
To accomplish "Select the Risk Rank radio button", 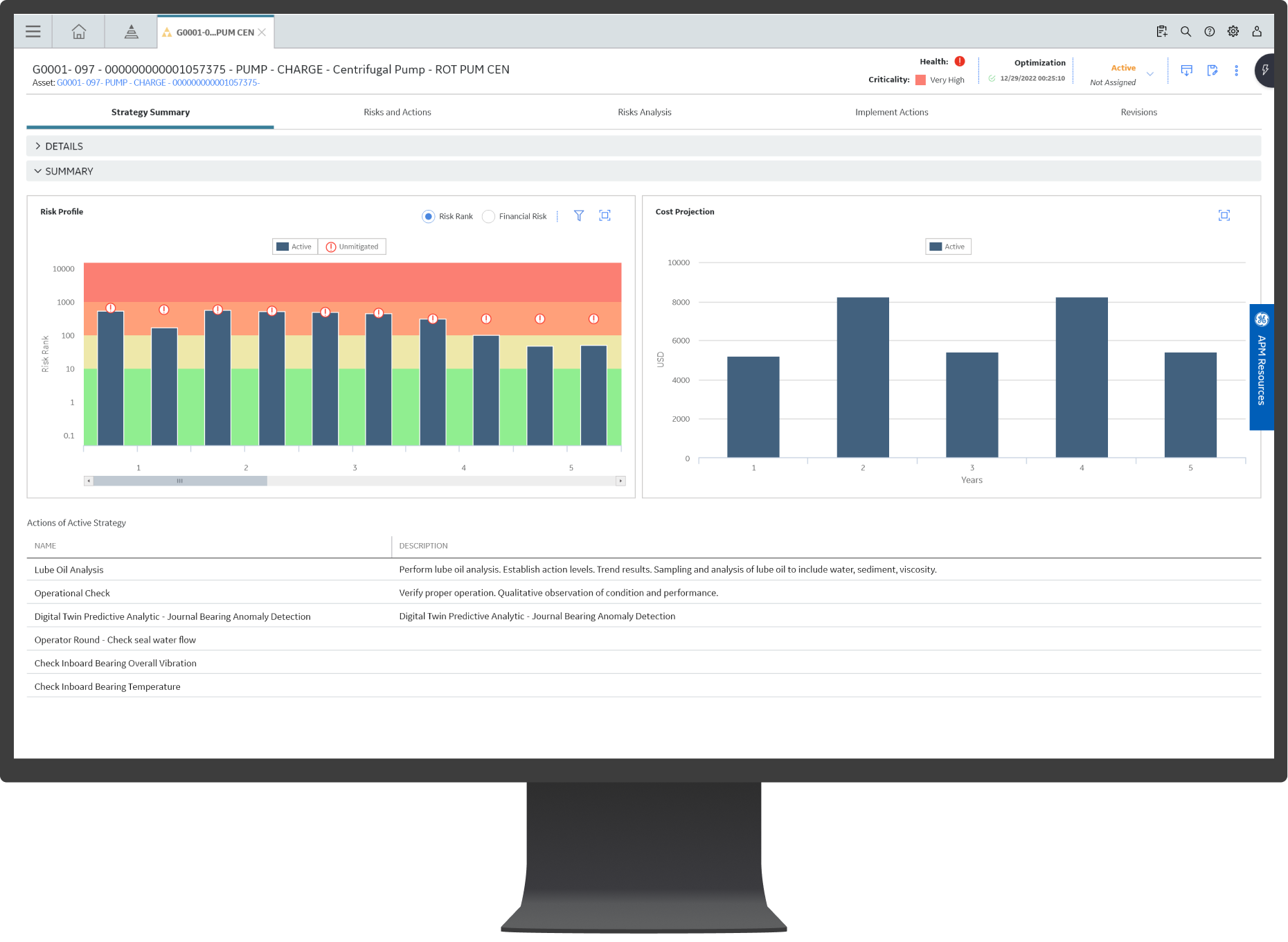I will tap(429, 217).
